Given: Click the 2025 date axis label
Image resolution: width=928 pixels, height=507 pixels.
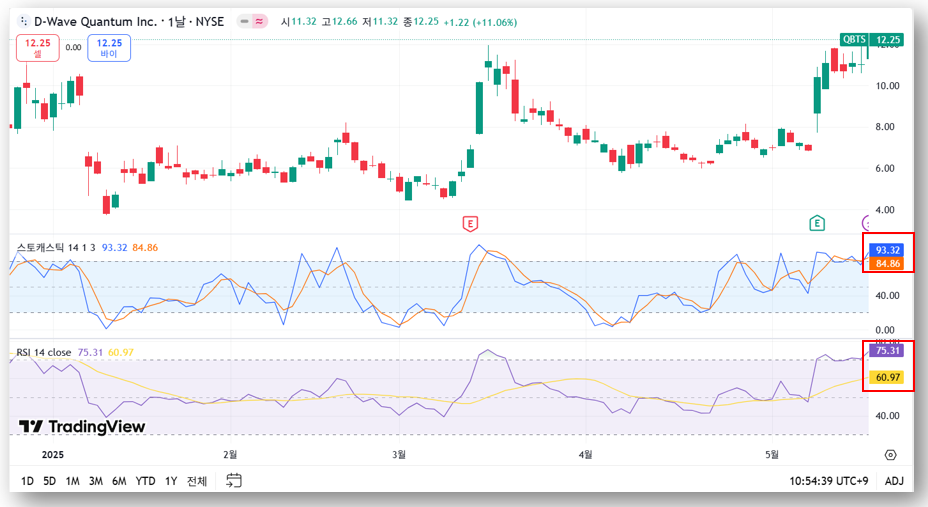Looking at the screenshot, I should click(53, 454).
